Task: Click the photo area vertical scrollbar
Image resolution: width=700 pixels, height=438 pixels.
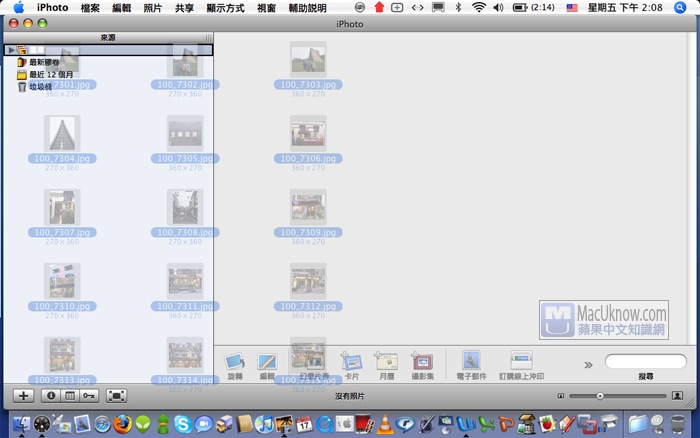Action: pos(692,188)
